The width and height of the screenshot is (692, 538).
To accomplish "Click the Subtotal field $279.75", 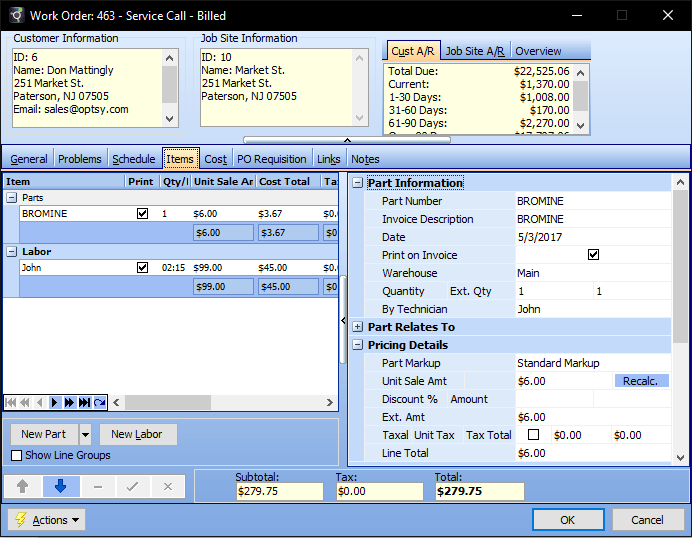I will 280,491.
